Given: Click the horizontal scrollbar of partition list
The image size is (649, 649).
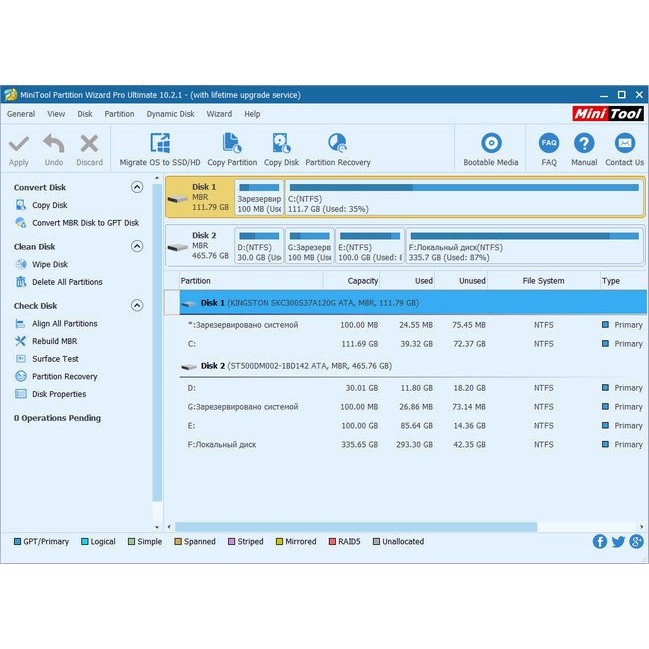Looking at the screenshot, I should (356, 527).
